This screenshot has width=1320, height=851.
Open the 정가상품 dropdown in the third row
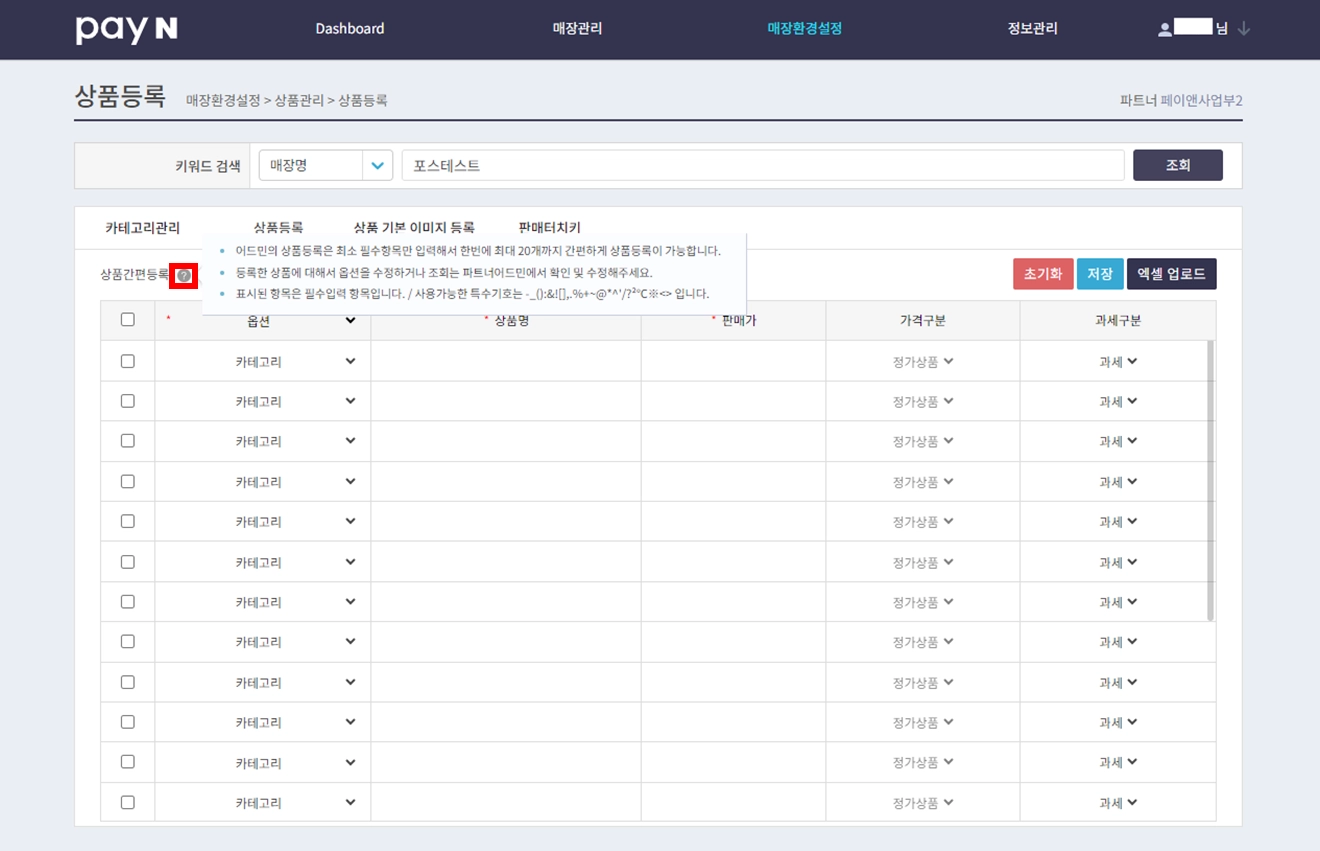923,442
